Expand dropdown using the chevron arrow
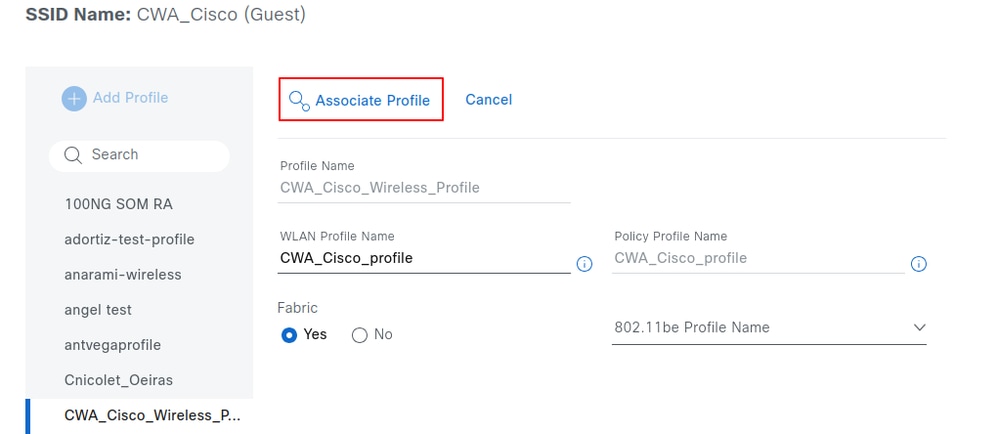This screenshot has width=998, height=434. tap(919, 328)
